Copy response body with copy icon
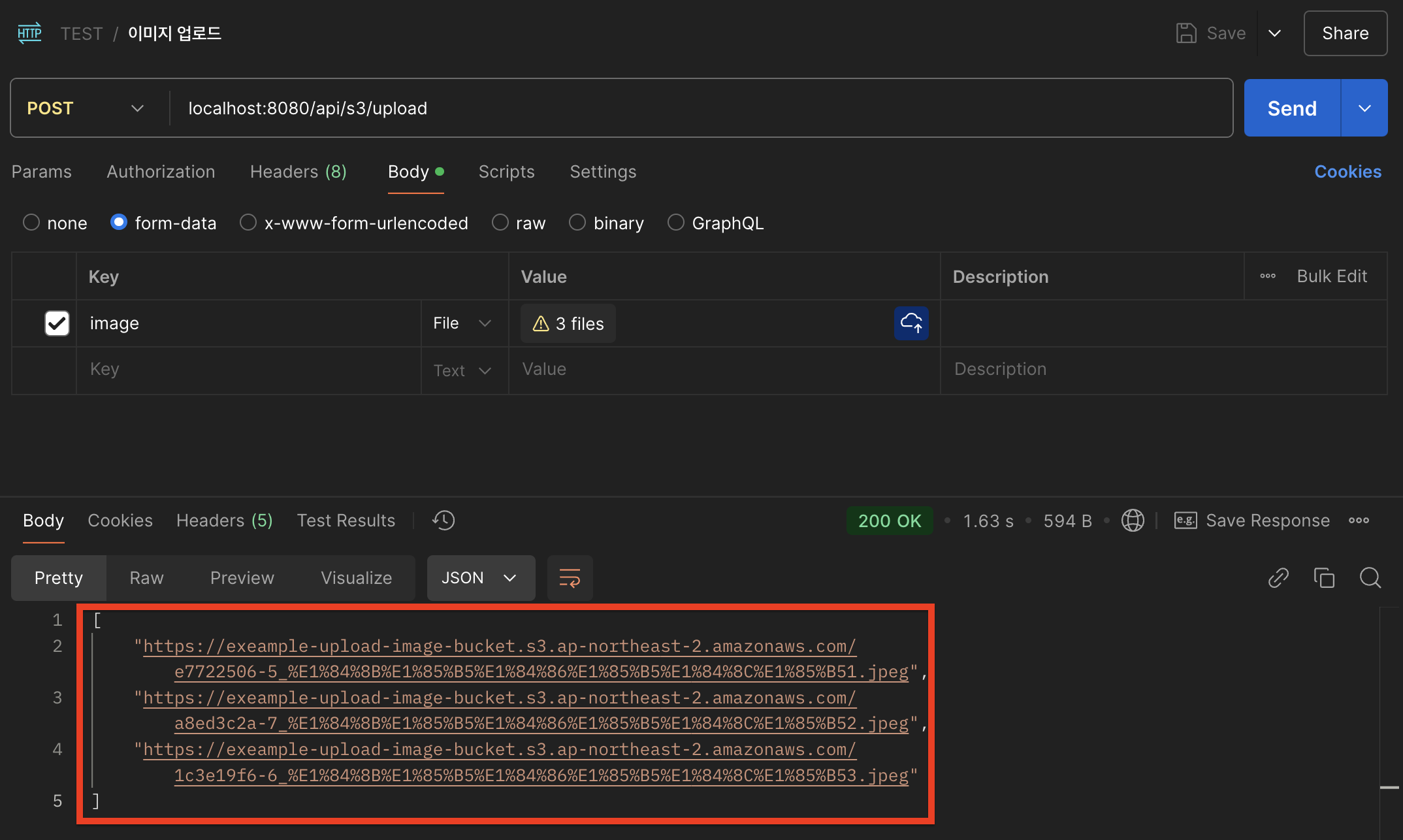The height and width of the screenshot is (840, 1403). 1324,578
